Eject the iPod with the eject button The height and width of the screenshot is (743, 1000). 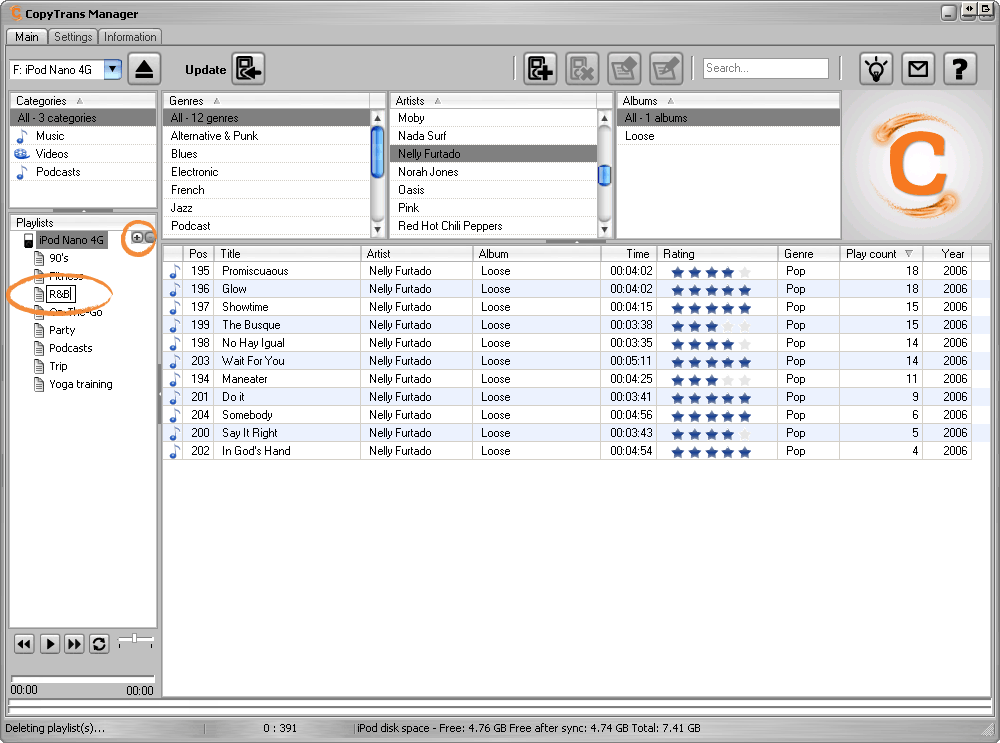click(x=144, y=69)
